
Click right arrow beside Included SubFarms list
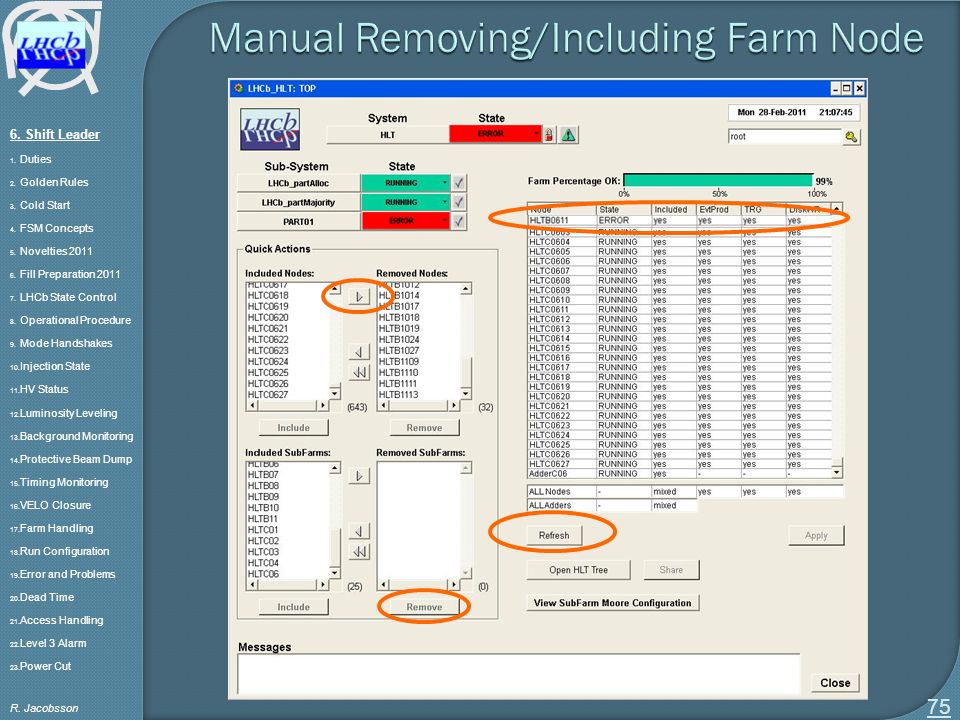[359, 476]
